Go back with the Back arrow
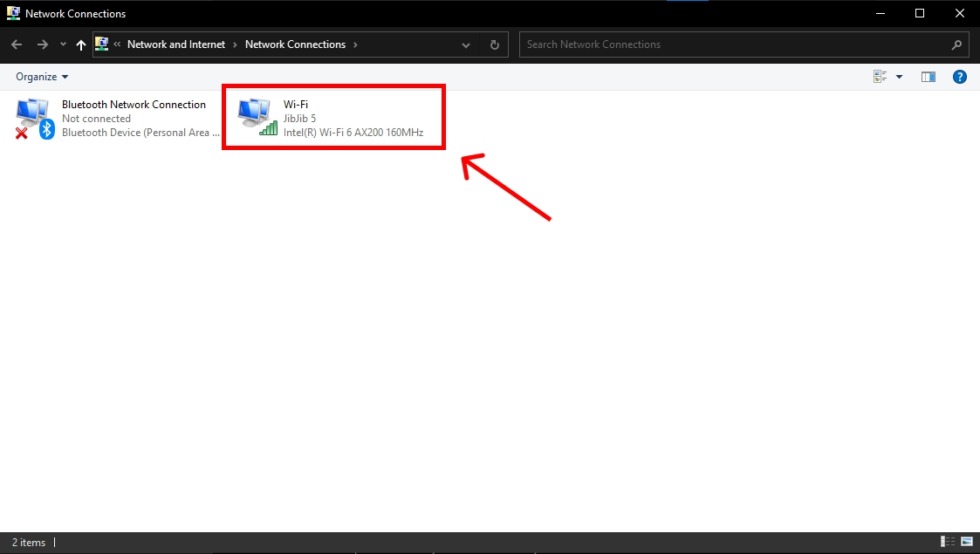 click(x=17, y=44)
